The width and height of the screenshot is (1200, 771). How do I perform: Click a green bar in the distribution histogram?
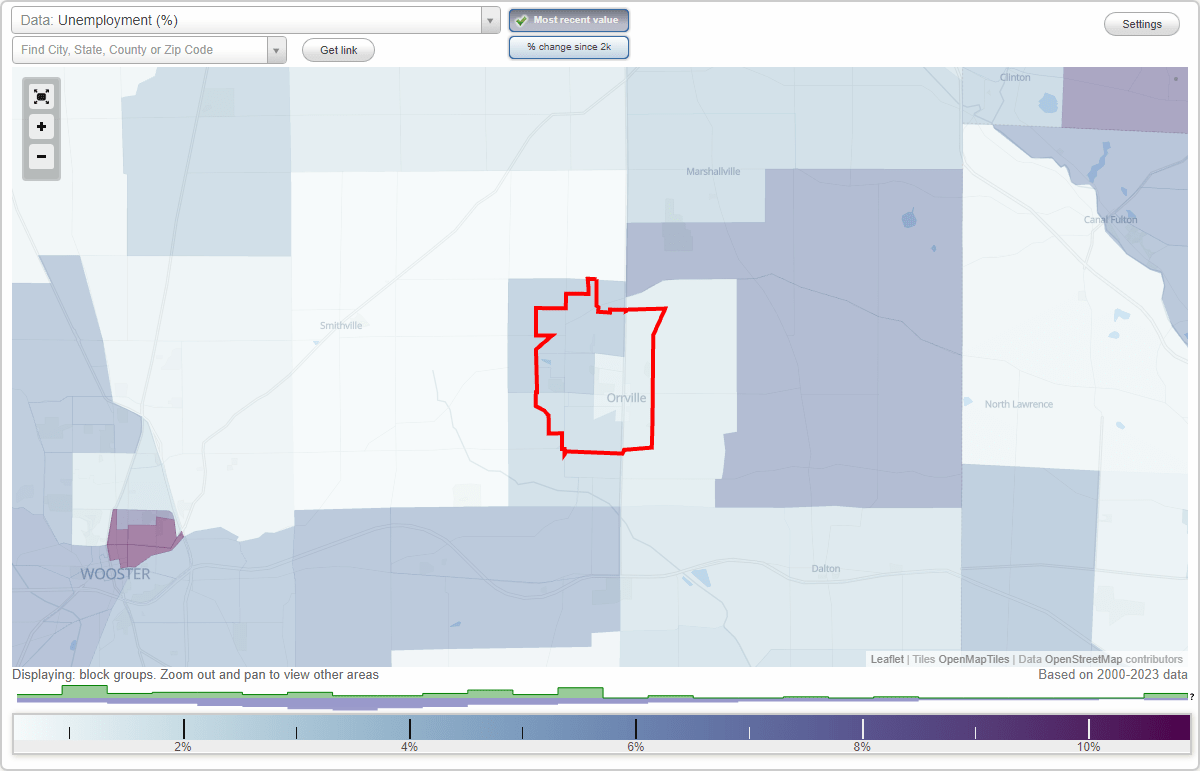click(x=85, y=693)
